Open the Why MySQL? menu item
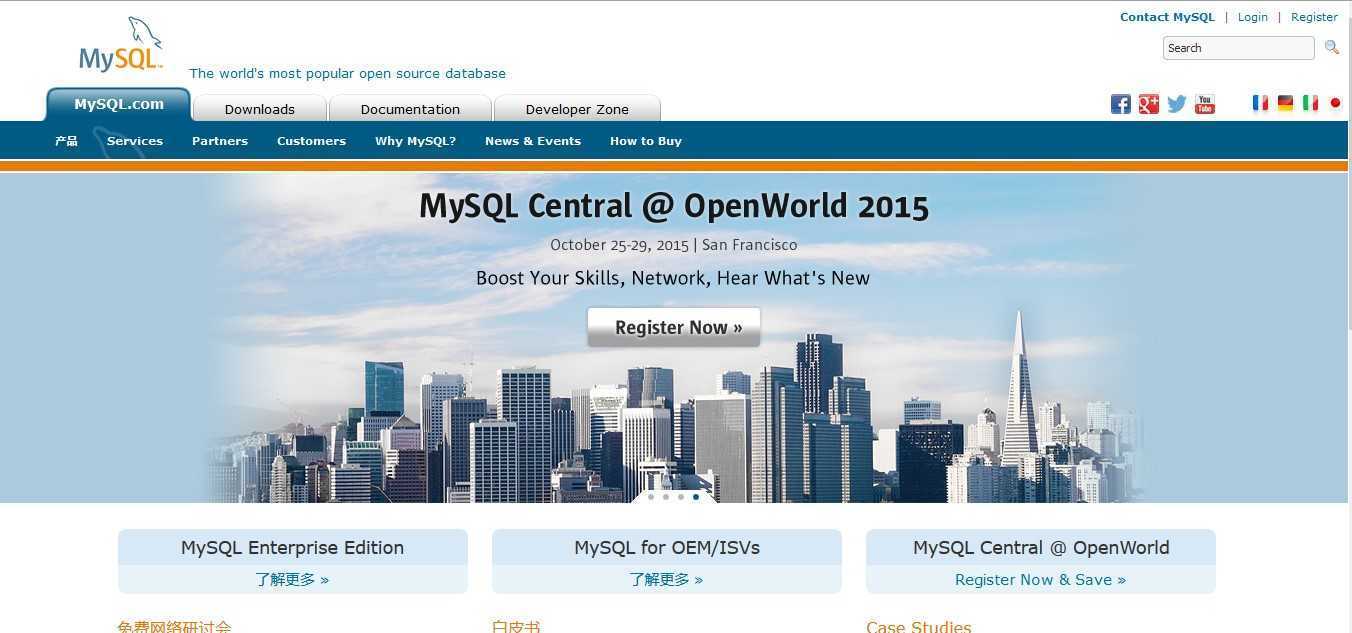1352x633 pixels. (x=415, y=141)
